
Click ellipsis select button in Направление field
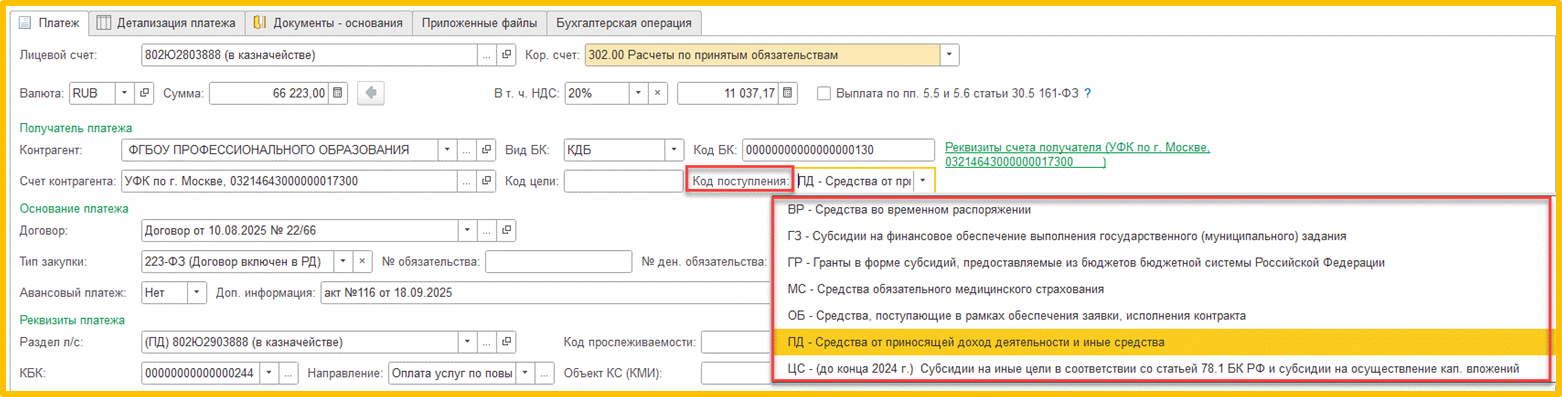[544, 374]
